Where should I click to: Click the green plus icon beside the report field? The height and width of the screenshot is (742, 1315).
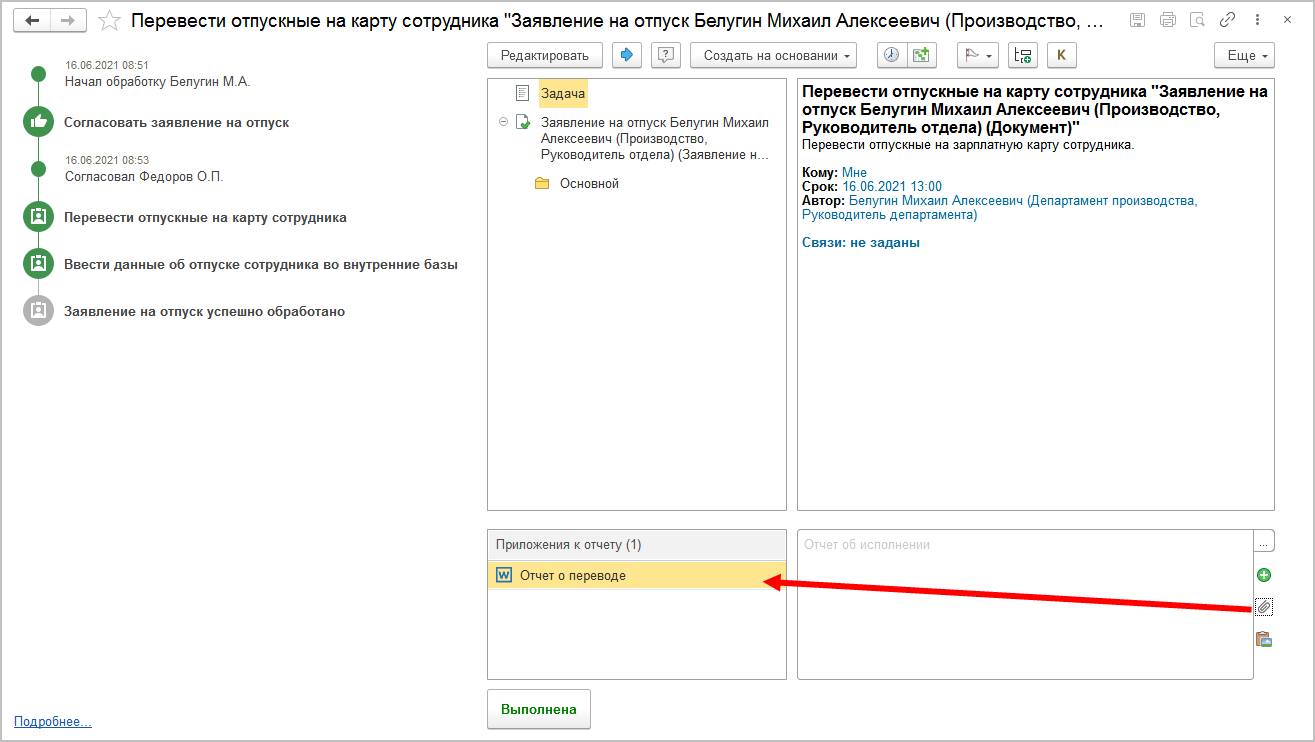click(x=1264, y=575)
